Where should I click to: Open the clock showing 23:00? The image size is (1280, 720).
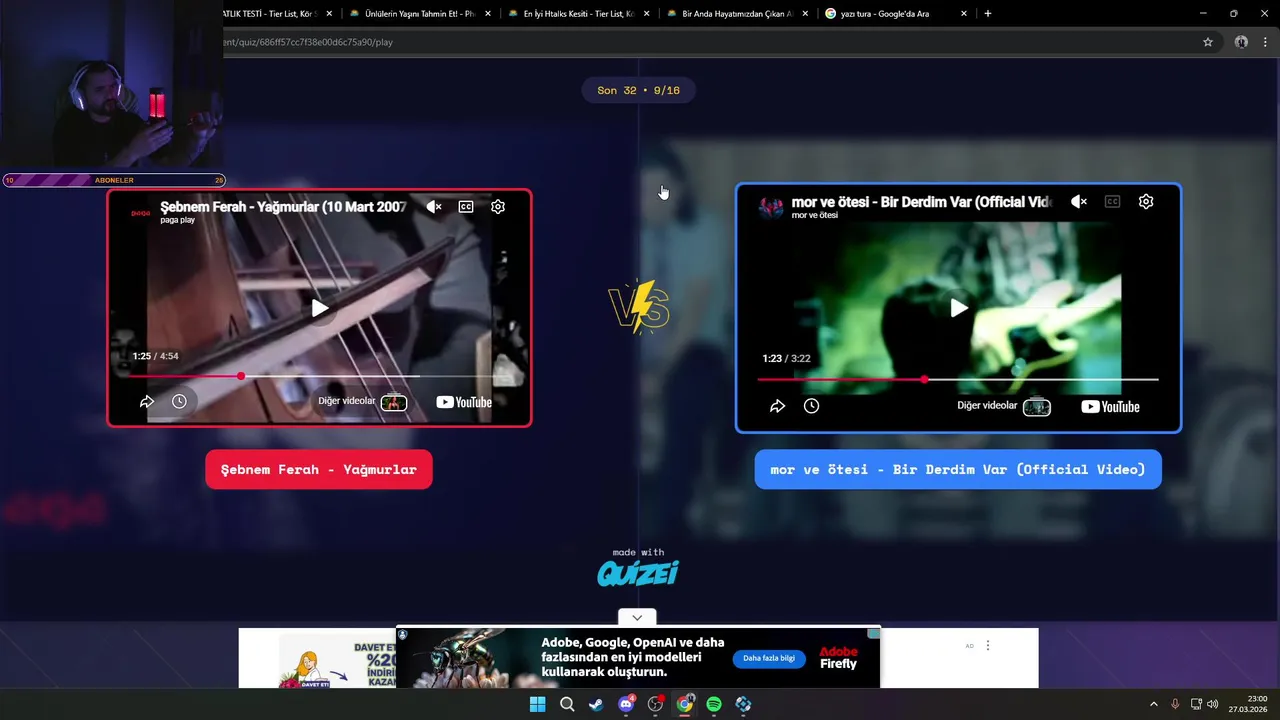1248,704
